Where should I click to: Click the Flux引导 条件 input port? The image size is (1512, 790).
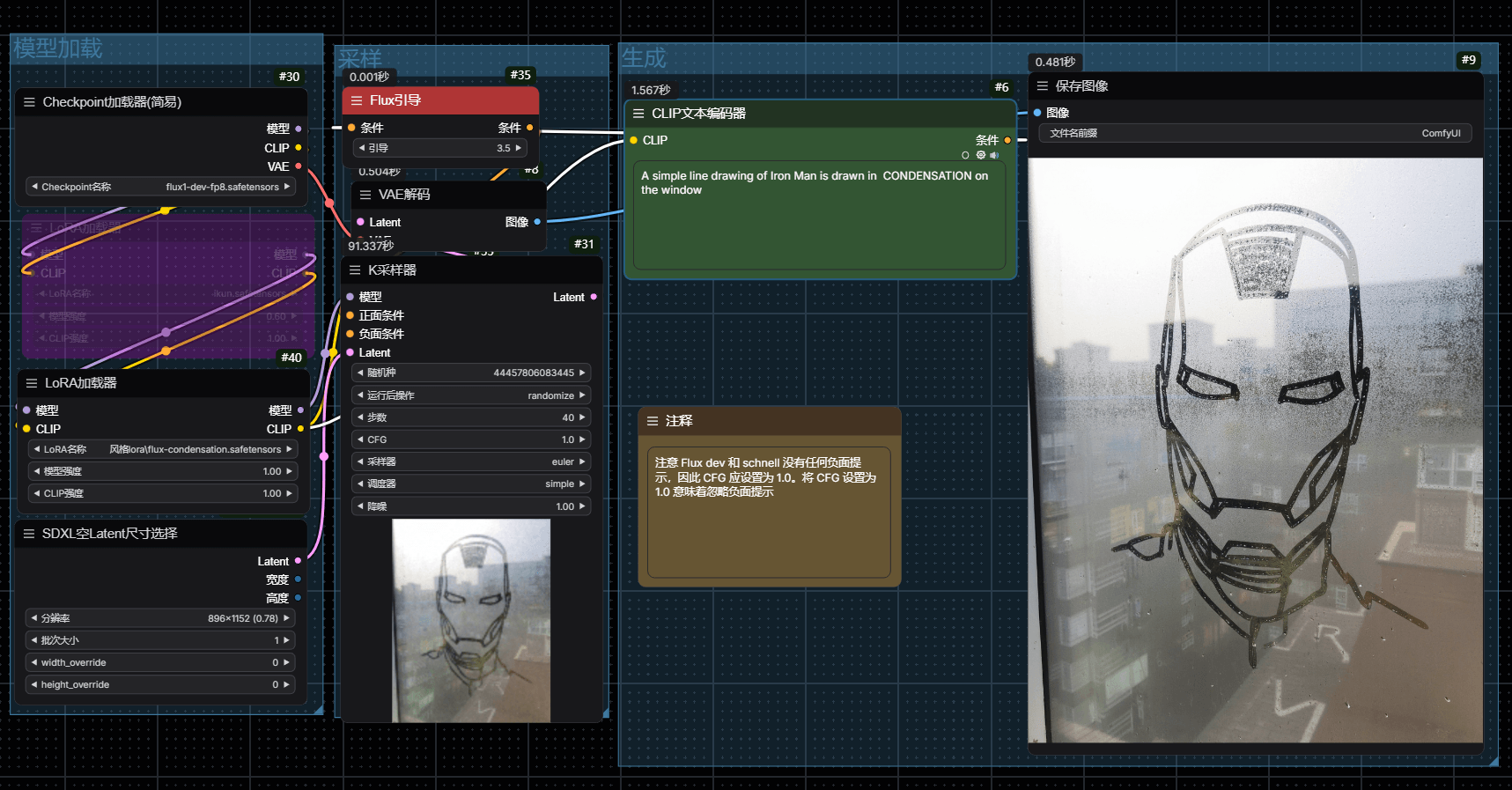(x=351, y=128)
